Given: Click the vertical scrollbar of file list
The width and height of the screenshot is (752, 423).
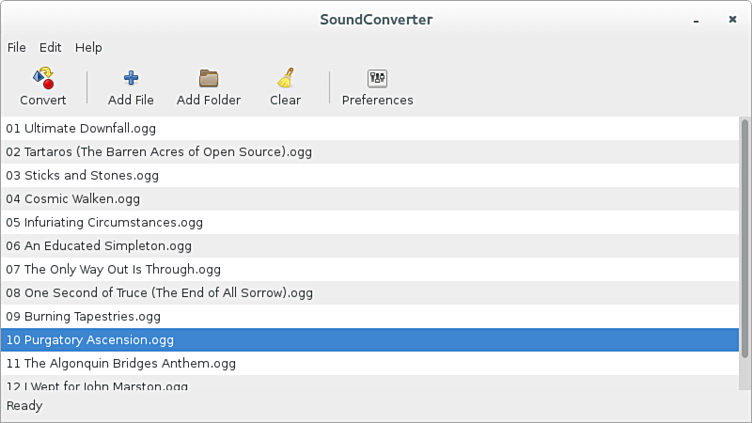Looking at the screenshot, I should 744,250.
